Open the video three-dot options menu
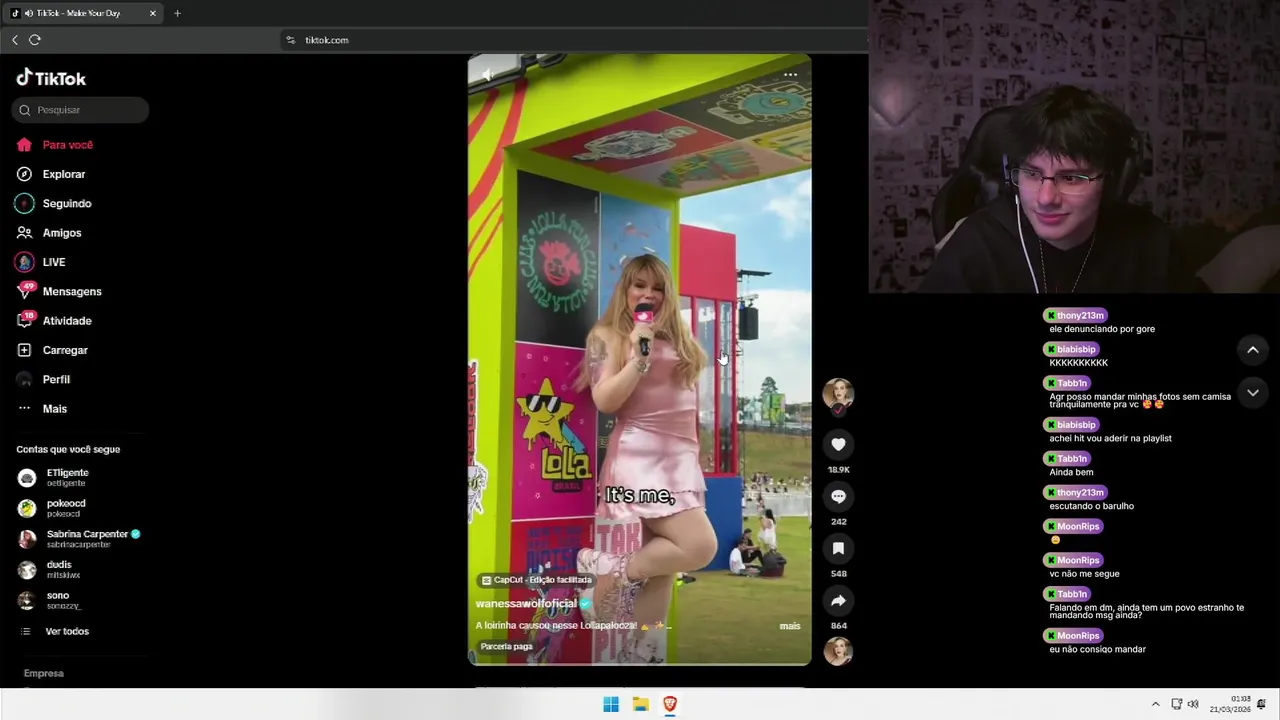The image size is (1280, 720). [x=790, y=75]
